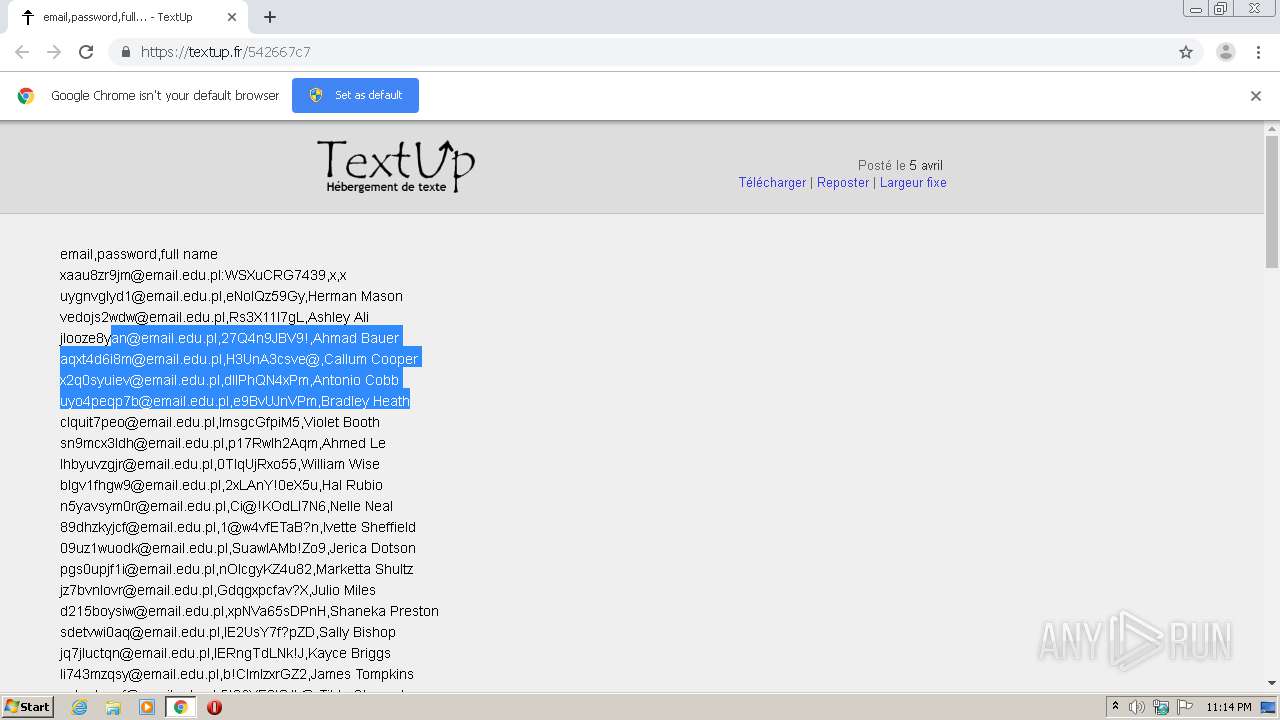Open network status tray icon
Screen dimensions: 1280x720
click(x=1160, y=707)
